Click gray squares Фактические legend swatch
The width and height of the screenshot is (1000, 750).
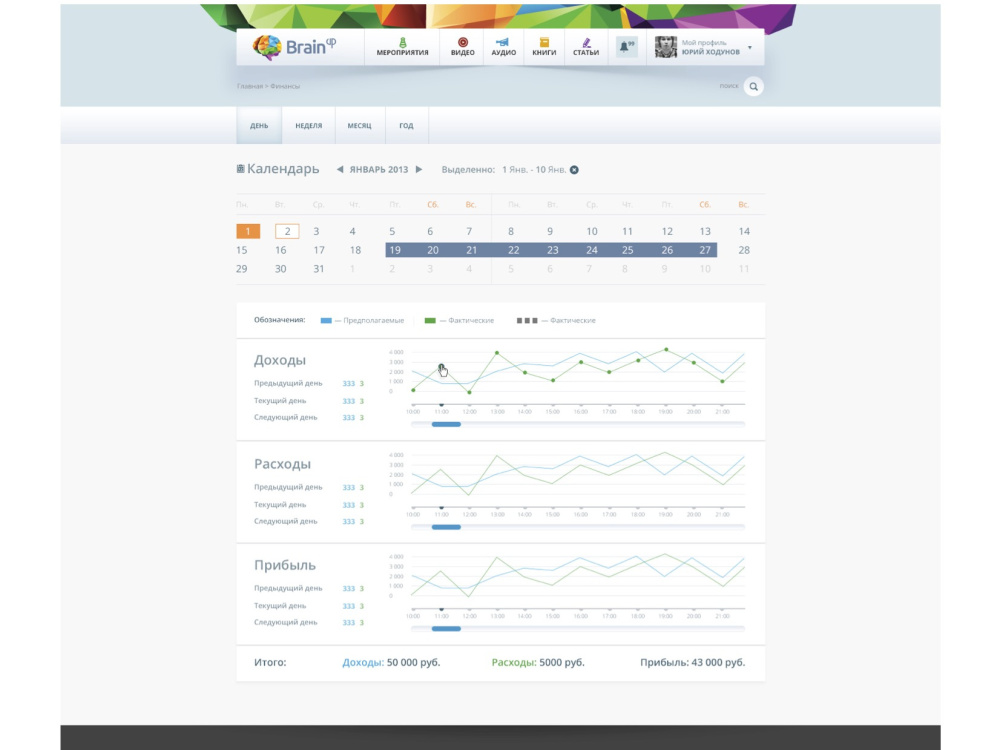(527, 321)
